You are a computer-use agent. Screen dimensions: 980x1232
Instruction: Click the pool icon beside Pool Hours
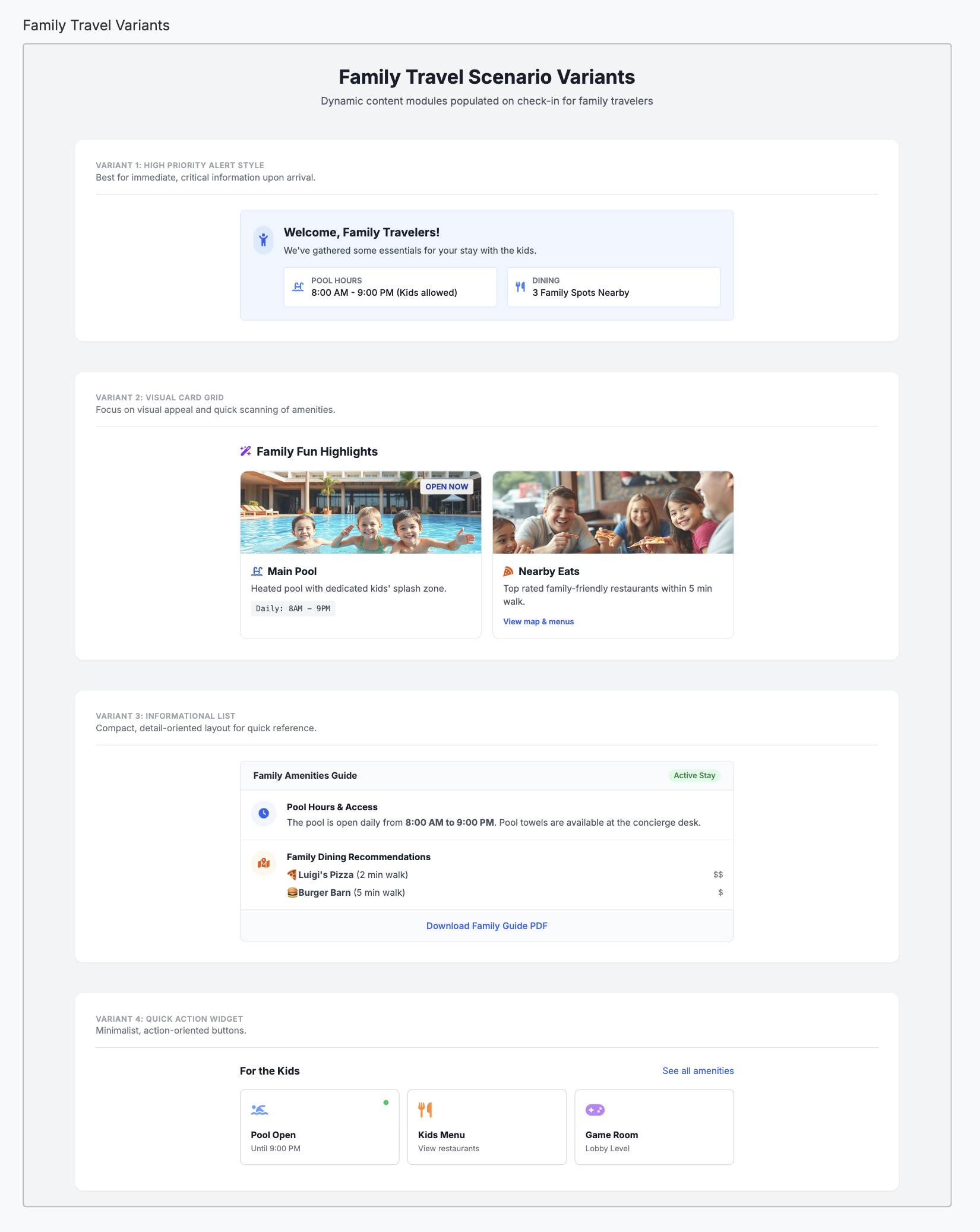click(298, 287)
